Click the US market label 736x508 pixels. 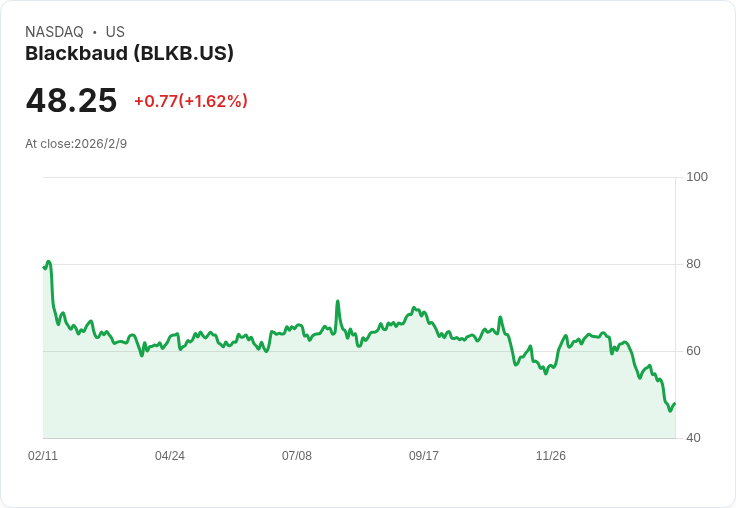pyautogui.click(x=115, y=32)
